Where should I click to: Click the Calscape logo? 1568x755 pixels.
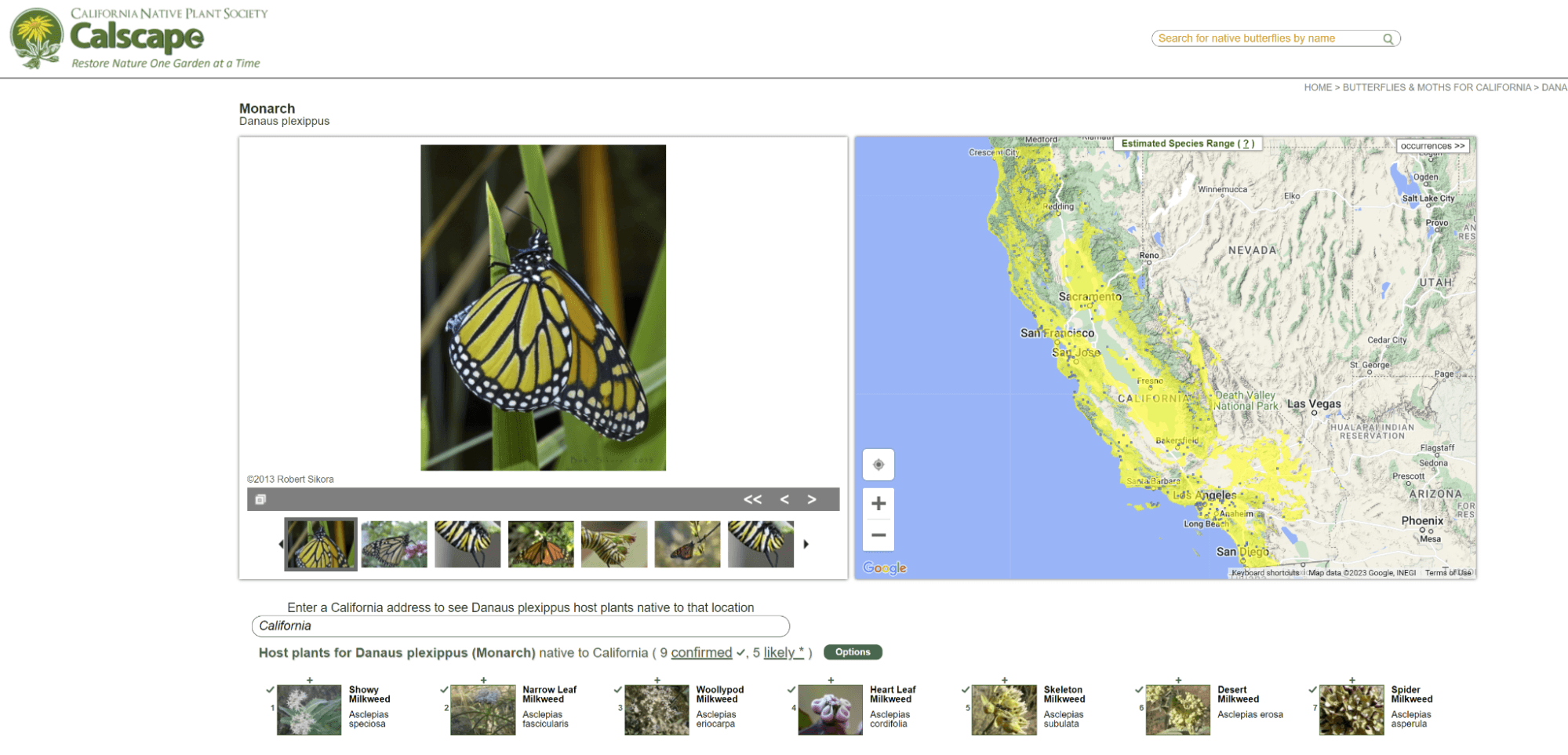coord(137,38)
